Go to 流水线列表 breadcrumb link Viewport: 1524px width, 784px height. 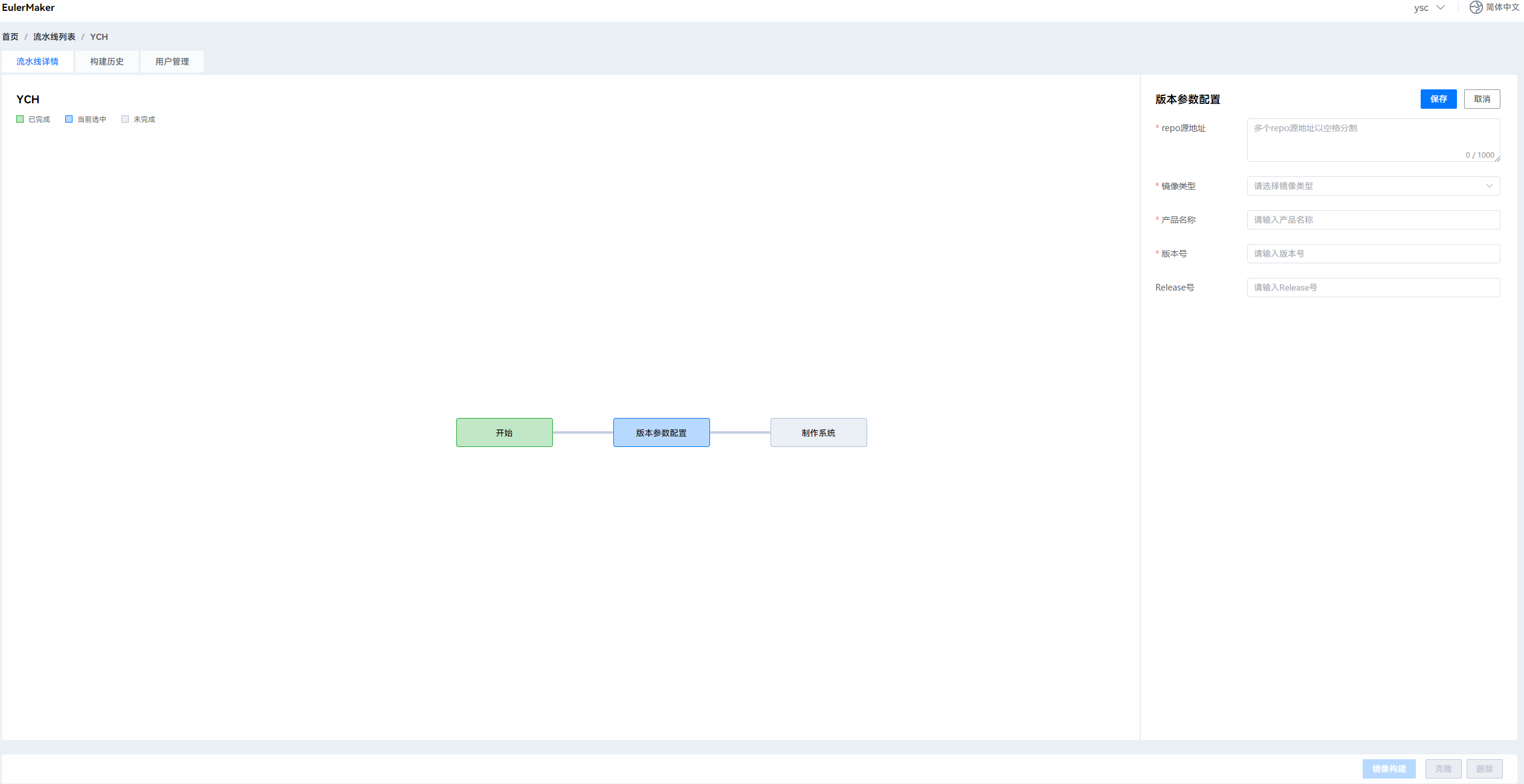54,37
